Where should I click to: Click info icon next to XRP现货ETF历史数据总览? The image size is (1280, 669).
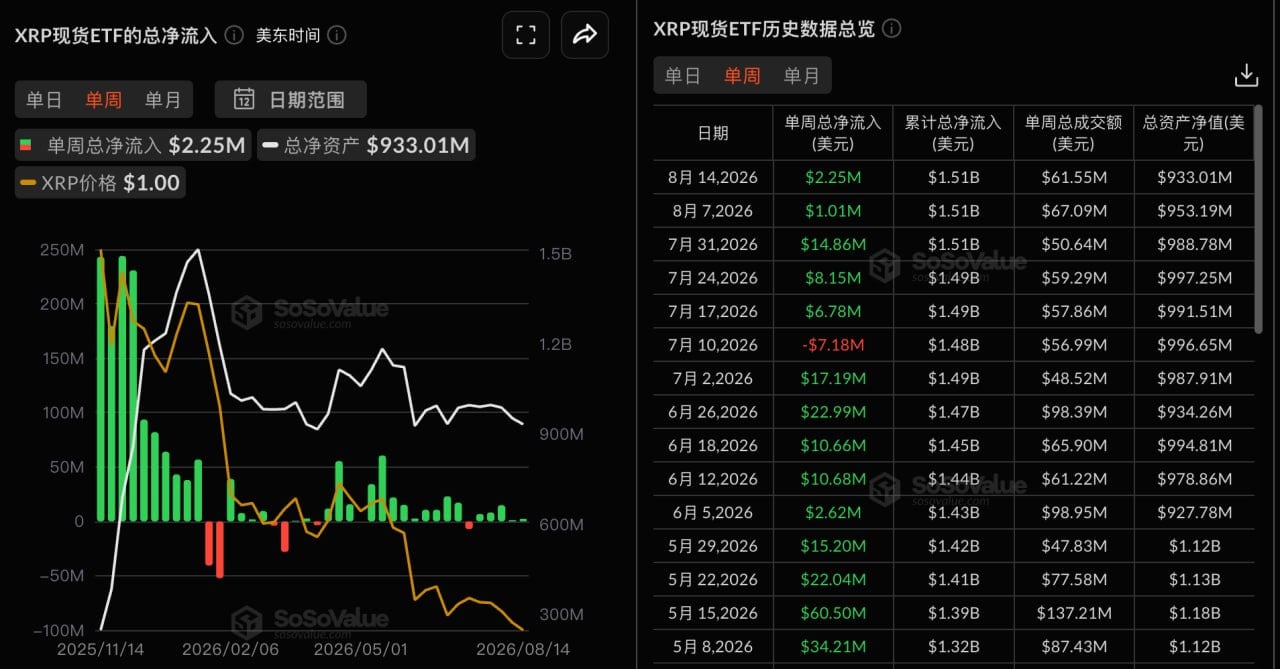[891, 29]
